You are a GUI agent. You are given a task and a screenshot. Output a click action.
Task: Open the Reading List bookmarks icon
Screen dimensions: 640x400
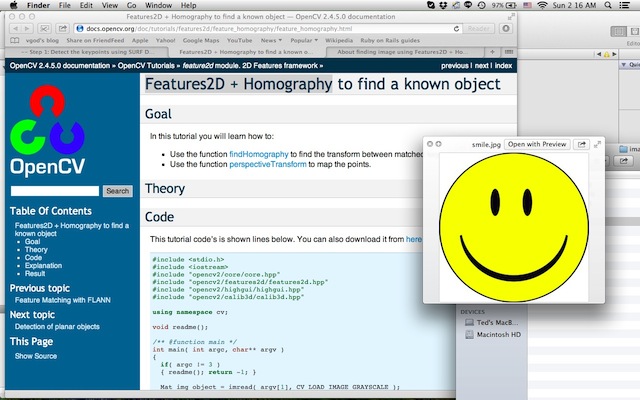(15, 40)
